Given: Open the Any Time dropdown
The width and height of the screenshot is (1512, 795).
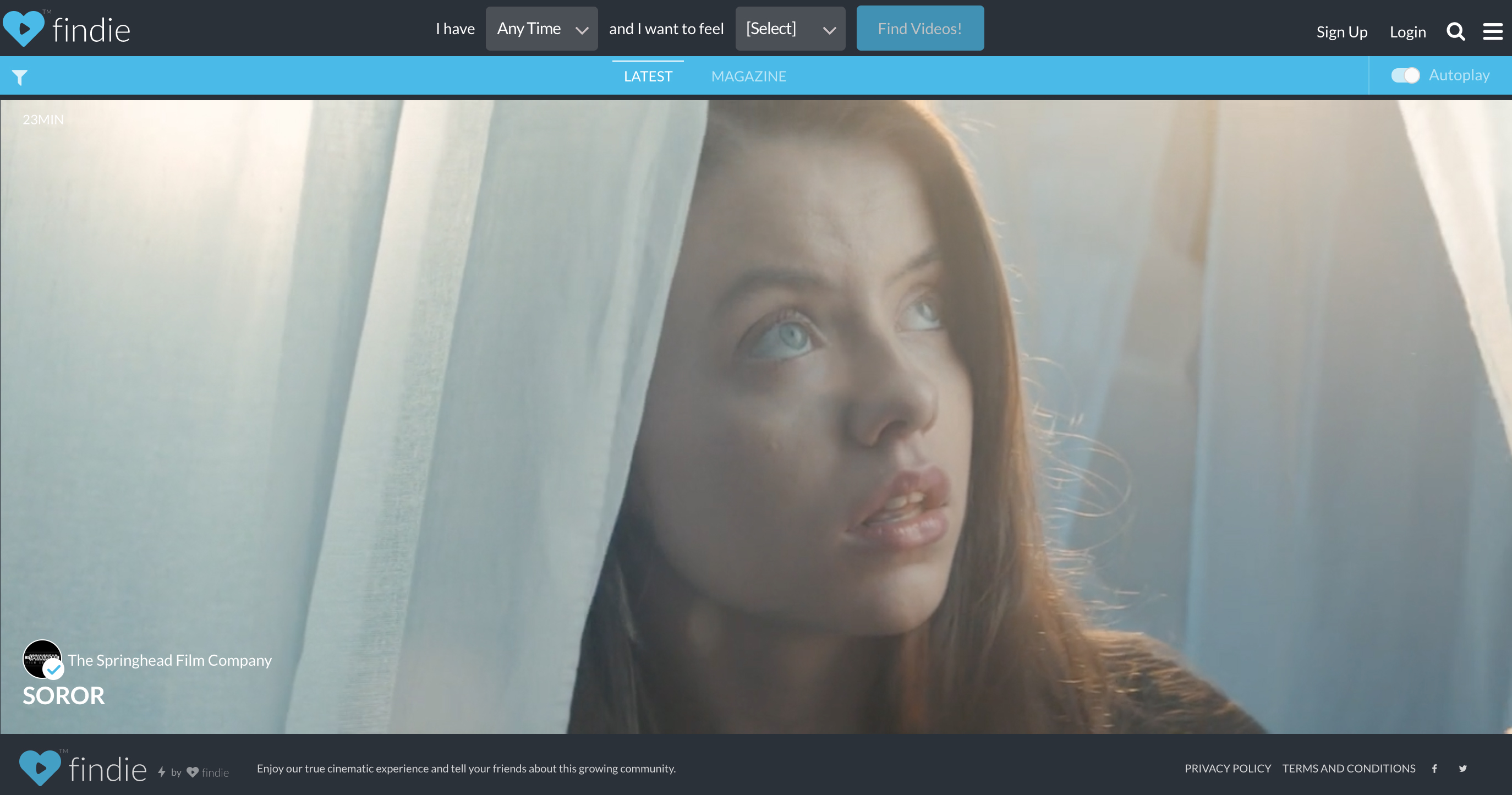Looking at the screenshot, I should pos(541,29).
